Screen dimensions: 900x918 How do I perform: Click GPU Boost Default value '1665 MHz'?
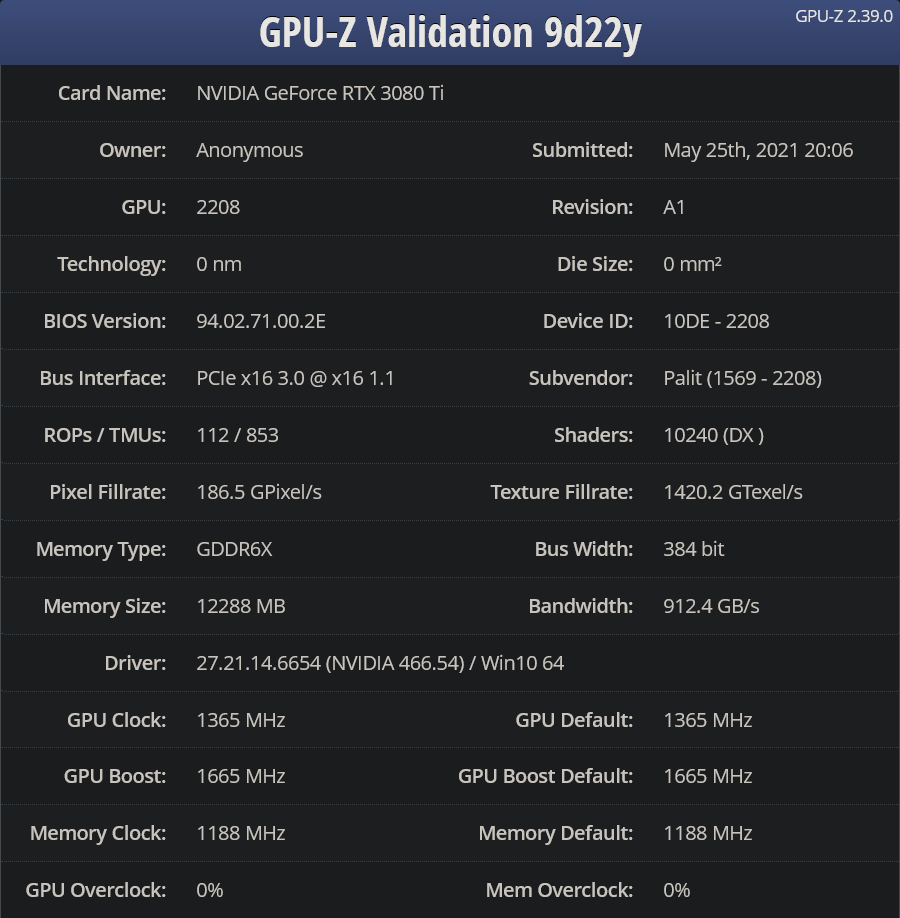click(x=707, y=776)
